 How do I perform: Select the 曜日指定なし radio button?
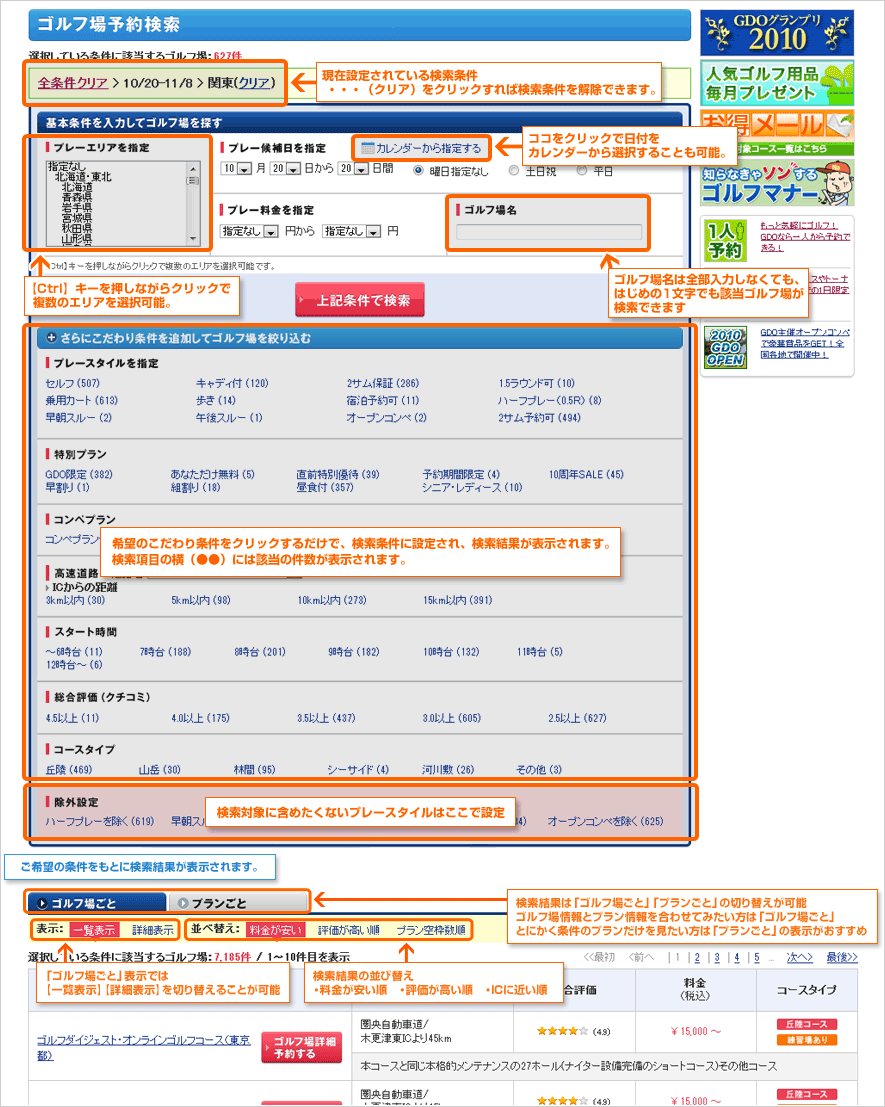point(419,170)
